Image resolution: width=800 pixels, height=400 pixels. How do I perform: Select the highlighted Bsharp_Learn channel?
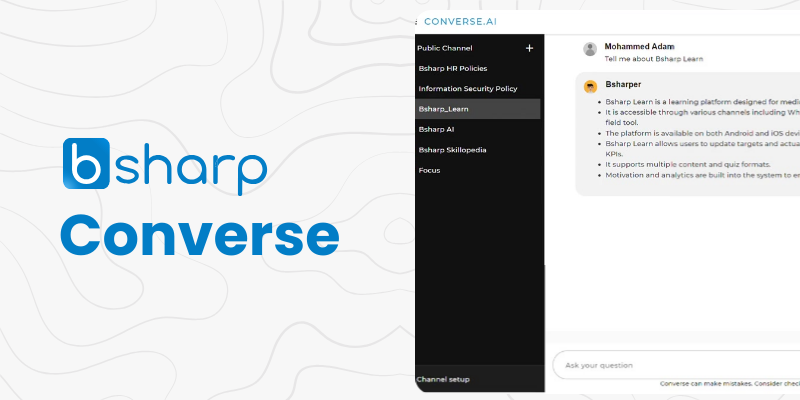coord(444,109)
